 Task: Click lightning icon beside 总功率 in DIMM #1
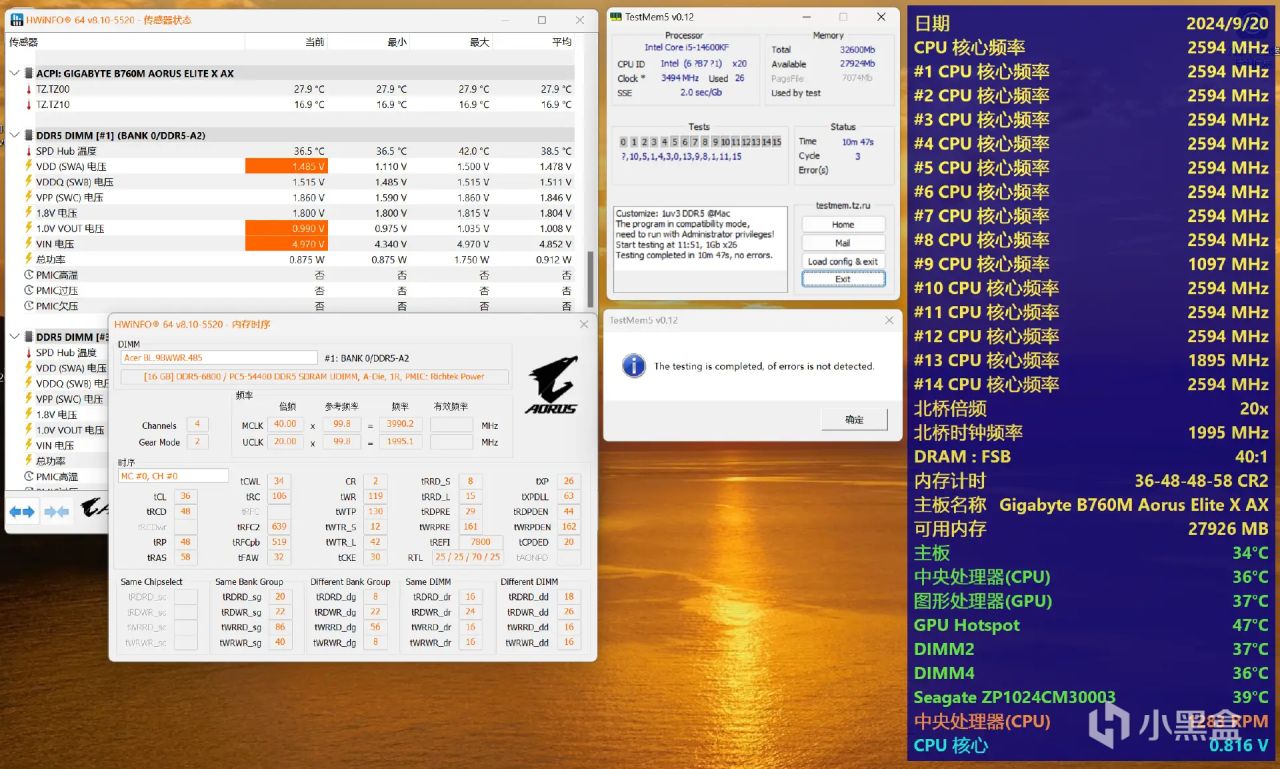[x=28, y=259]
